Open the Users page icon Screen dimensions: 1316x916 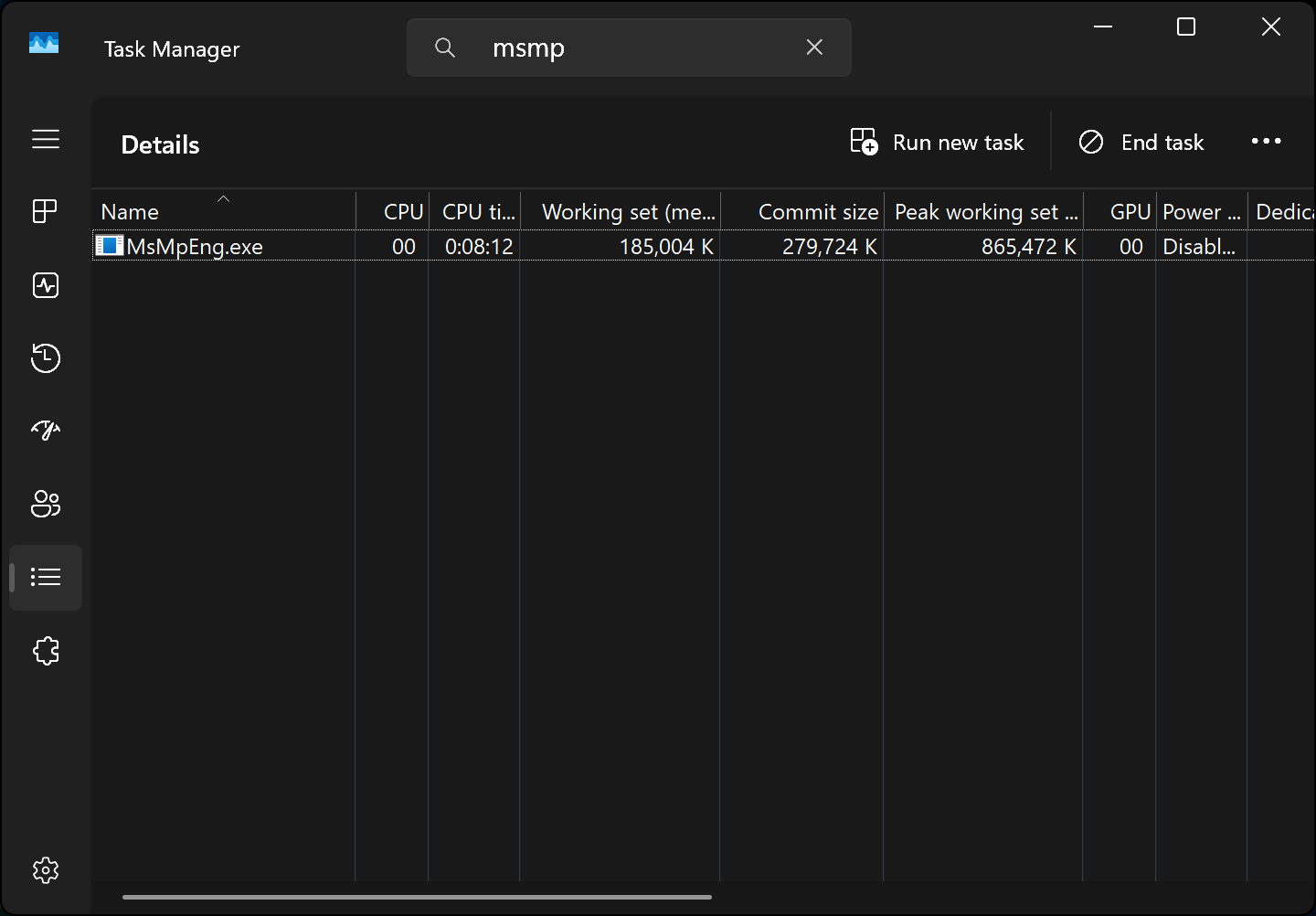coord(46,504)
